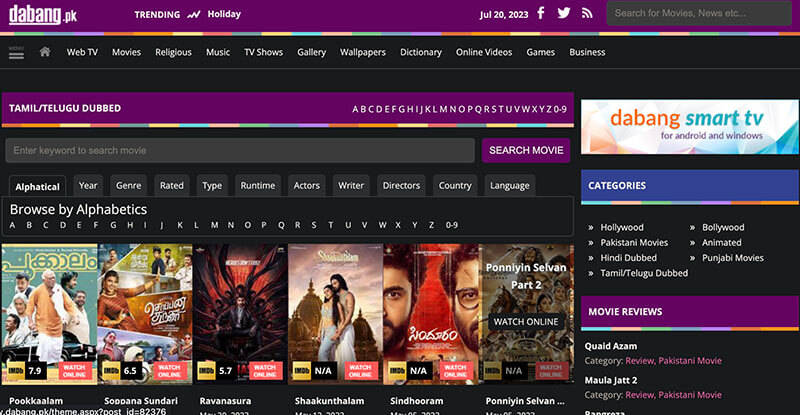Open the Hollywood category link
Image resolution: width=800 pixels, height=415 pixels.
(x=622, y=227)
